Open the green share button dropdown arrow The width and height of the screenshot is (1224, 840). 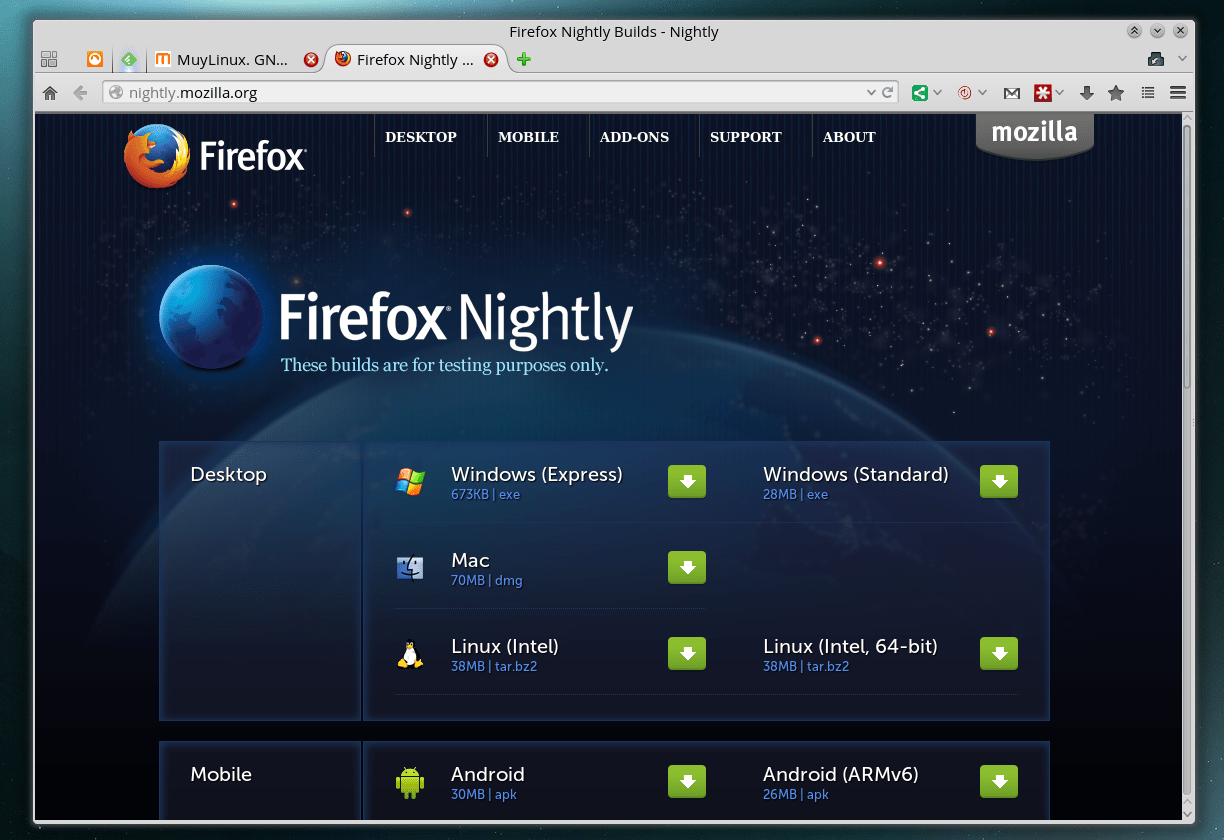click(937, 93)
